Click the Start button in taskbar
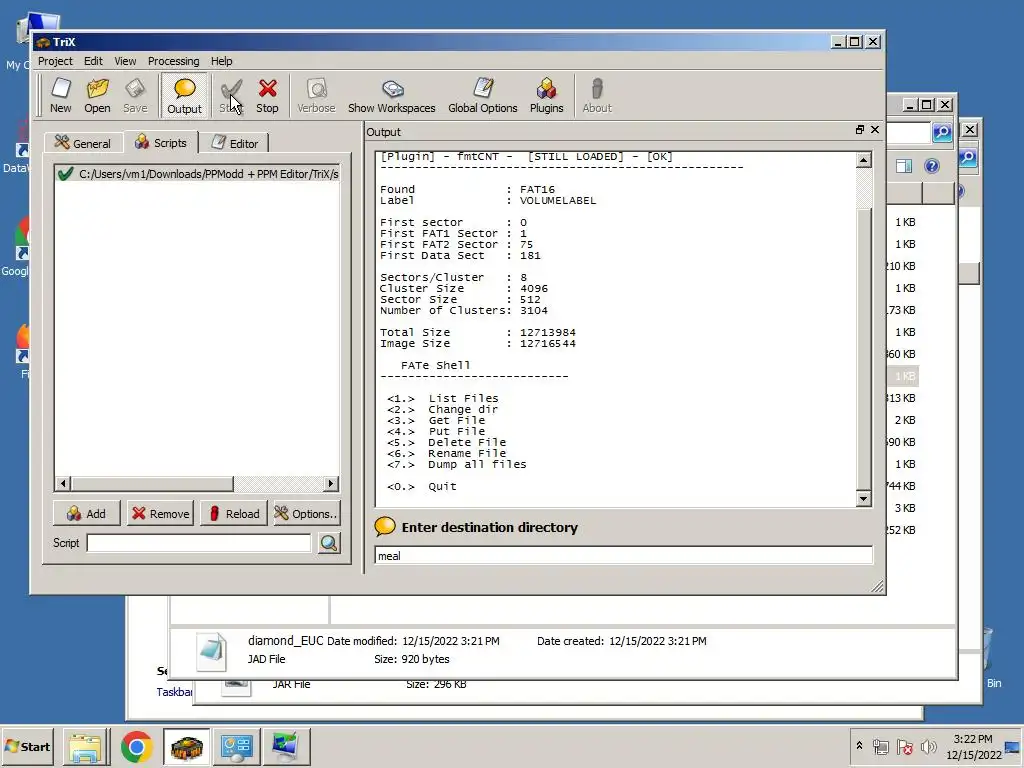 [28, 746]
